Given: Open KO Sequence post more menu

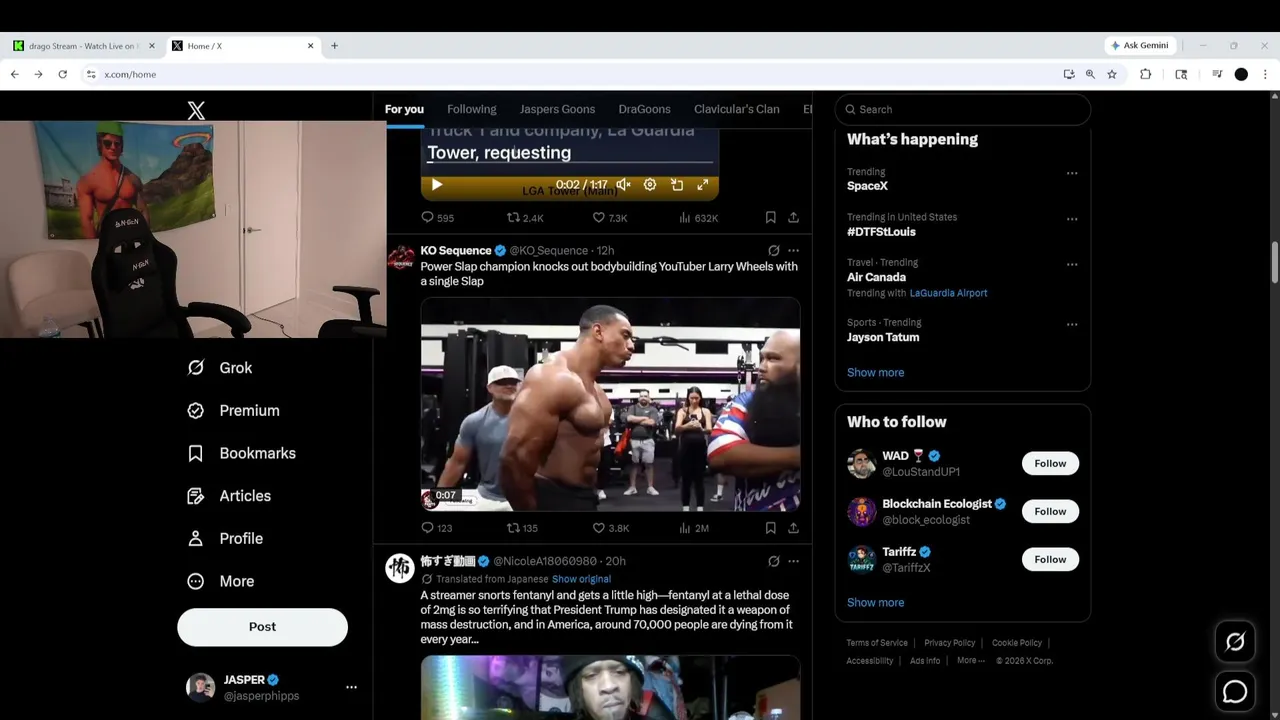Looking at the screenshot, I should pyautogui.click(x=793, y=251).
